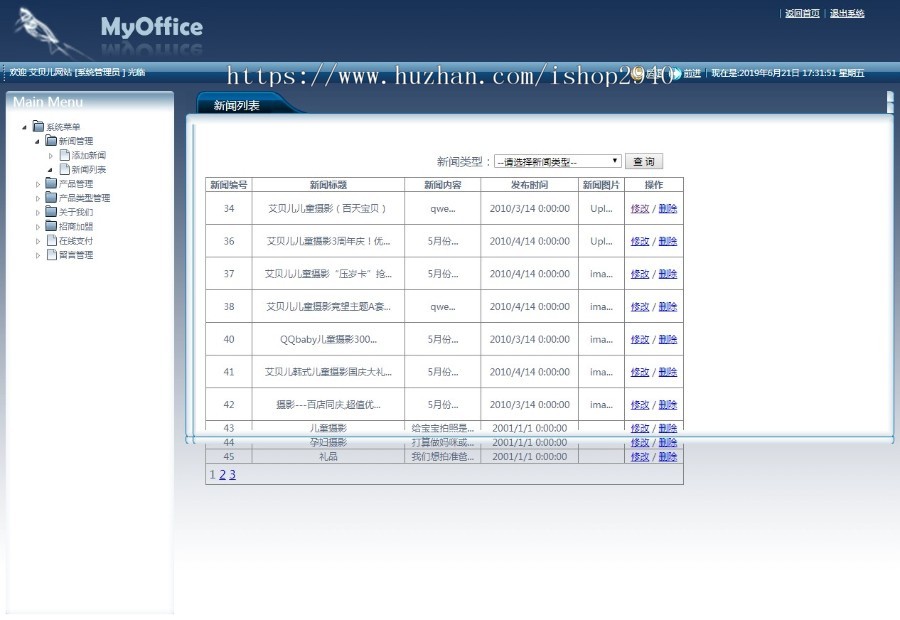This screenshot has height=620, width=900.
Task: Select the 系统菜单 folder icon
Action: [x=38, y=126]
